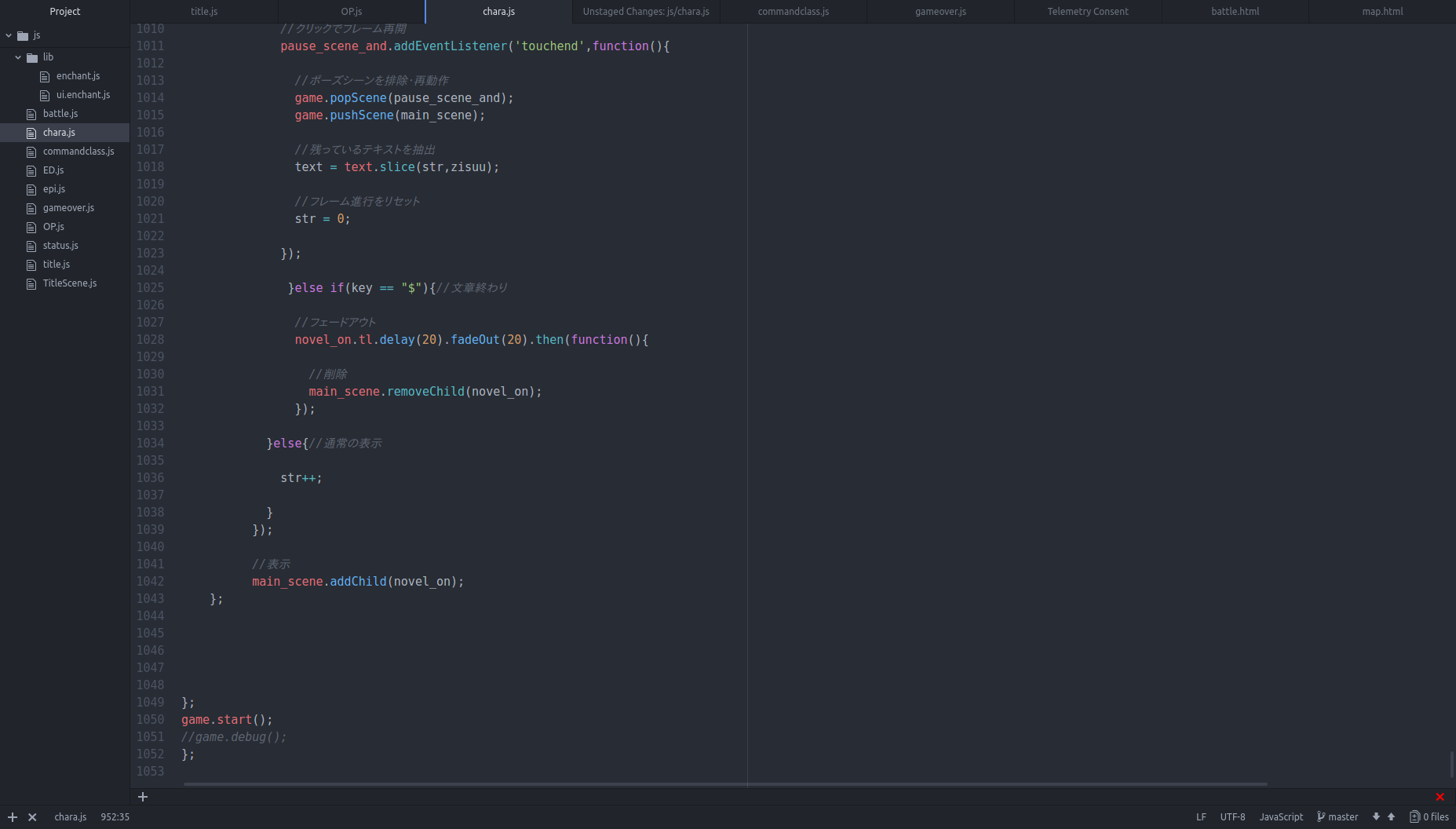Place cursor on line 1042 main_scene.addChild
The image size is (1456, 829).
pyautogui.click(x=357, y=582)
